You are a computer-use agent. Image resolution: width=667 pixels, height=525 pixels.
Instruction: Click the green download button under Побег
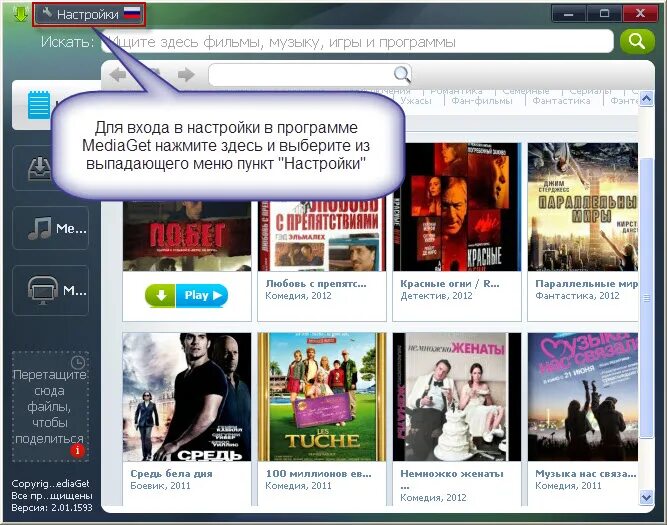pyautogui.click(x=160, y=295)
